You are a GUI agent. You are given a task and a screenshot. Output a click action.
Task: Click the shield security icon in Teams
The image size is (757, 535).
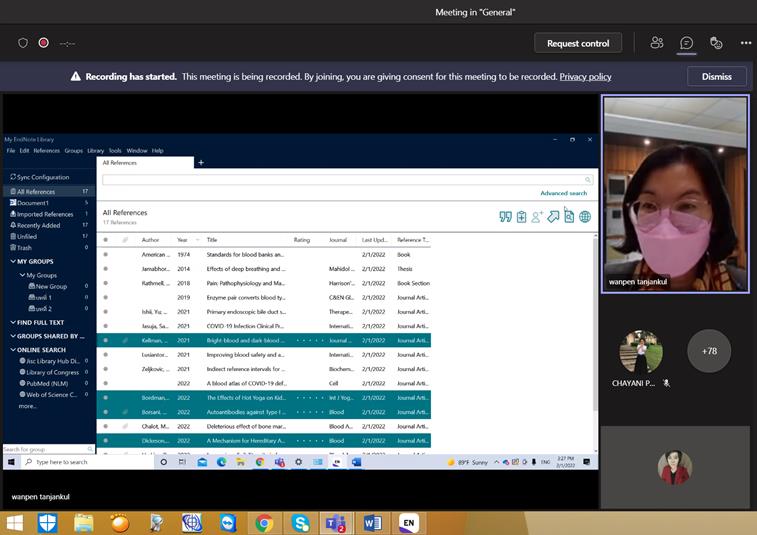[x=23, y=43]
